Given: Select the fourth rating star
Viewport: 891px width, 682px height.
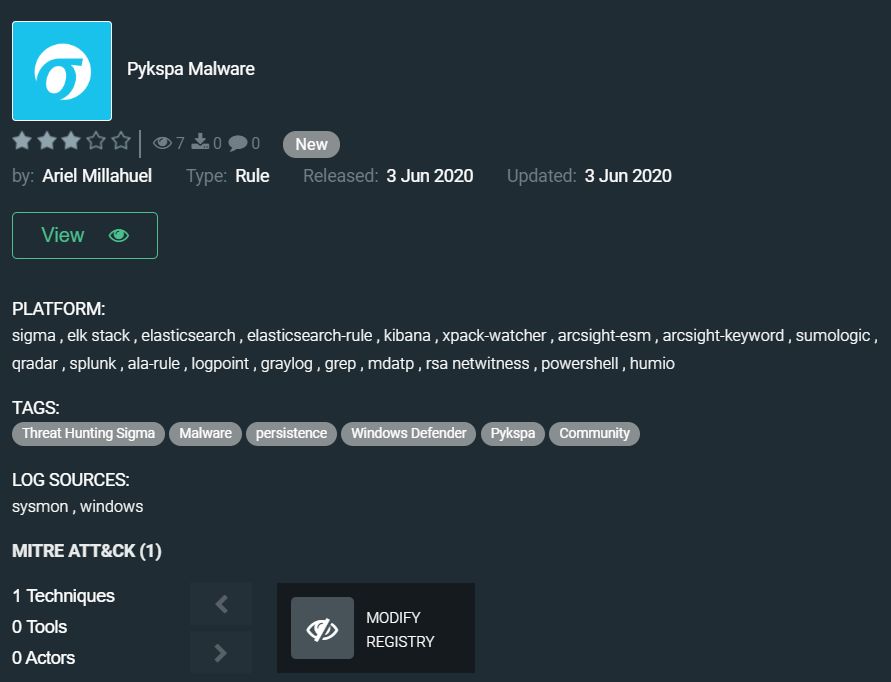Looking at the screenshot, I should (96, 140).
